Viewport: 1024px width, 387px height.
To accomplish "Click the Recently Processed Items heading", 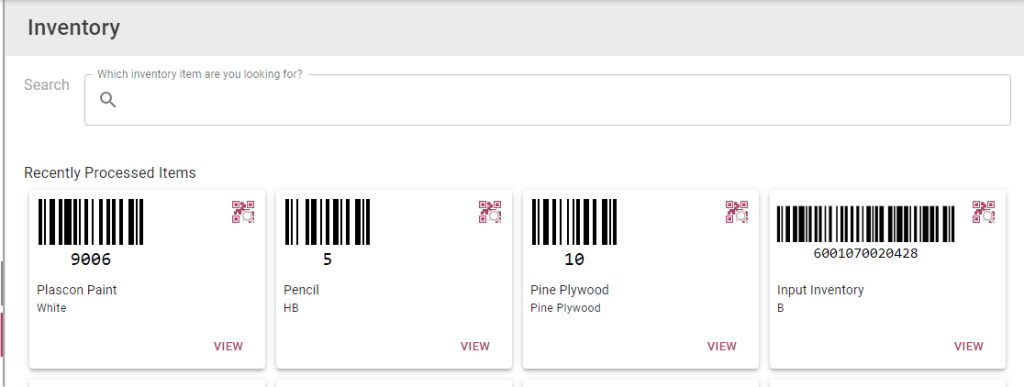I will tap(110, 173).
